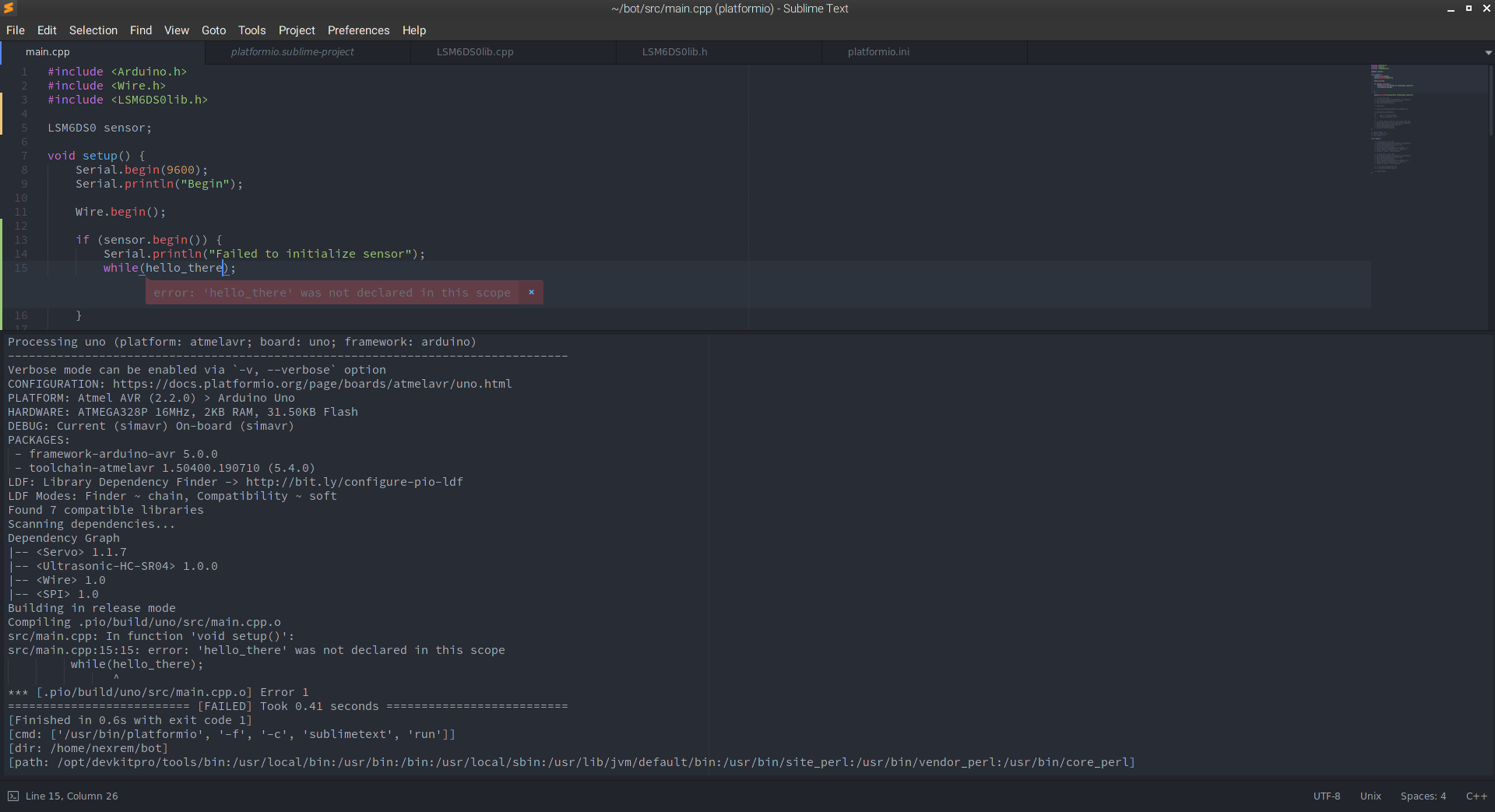Click 'Line 15, Column 26' in the status bar
This screenshot has height=812, width=1495.
[72, 796]
